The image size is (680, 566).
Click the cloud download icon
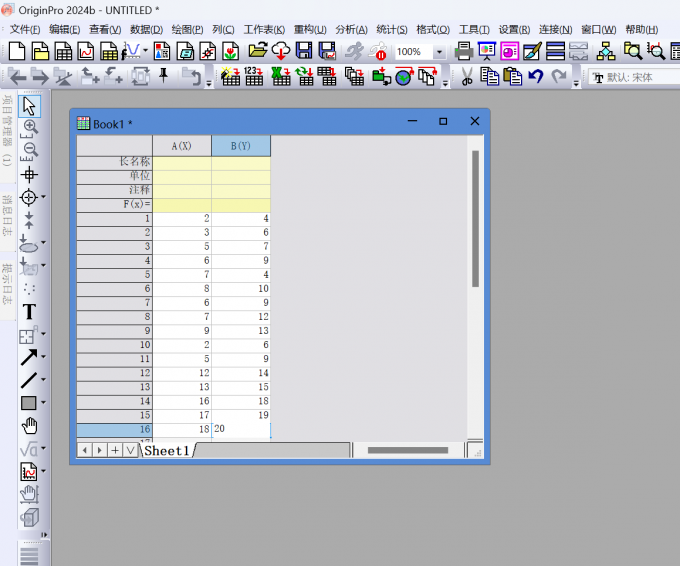point(281,51)
